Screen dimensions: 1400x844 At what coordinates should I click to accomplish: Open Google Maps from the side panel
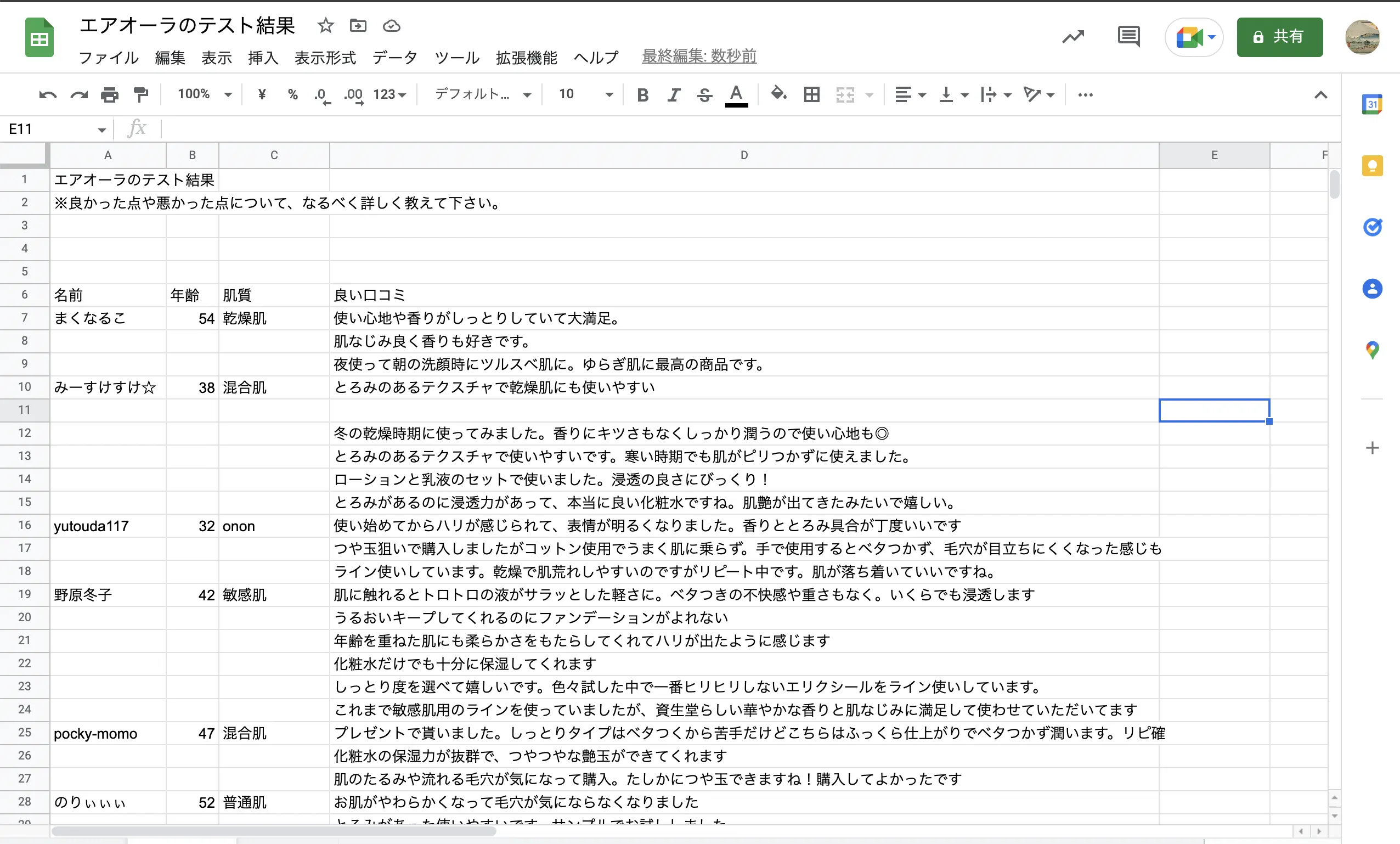(x=1373, y=350)
